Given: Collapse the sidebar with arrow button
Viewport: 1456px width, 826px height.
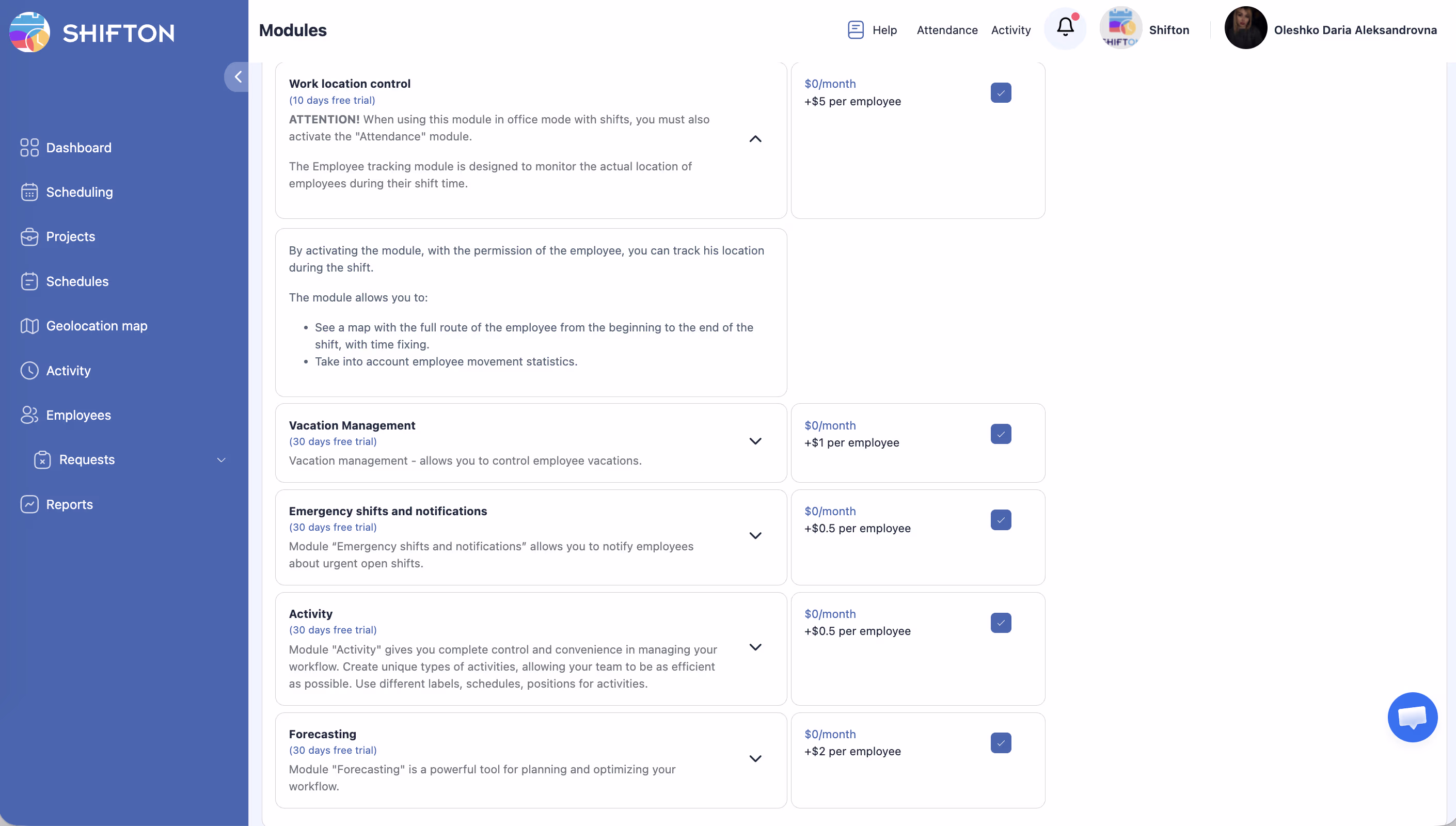Looking at the screenshot, I should click(x=238, y=76).
